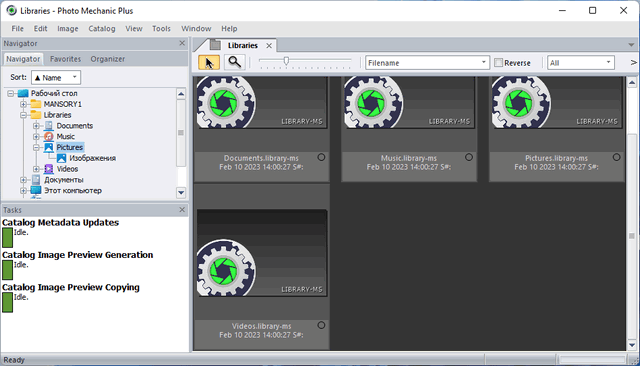Click the contact sheet scroll down arrow
This screenshot has width=640, height=366.
[x=632, y=345]
